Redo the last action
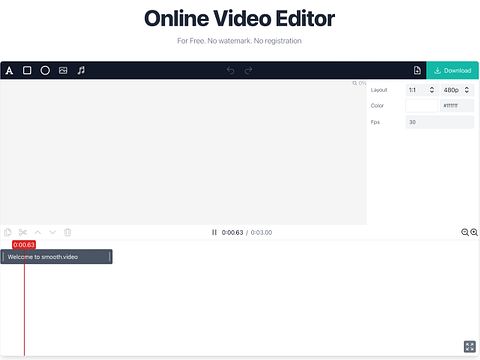Screen dimensions: 480x360 tap(248, 70)
